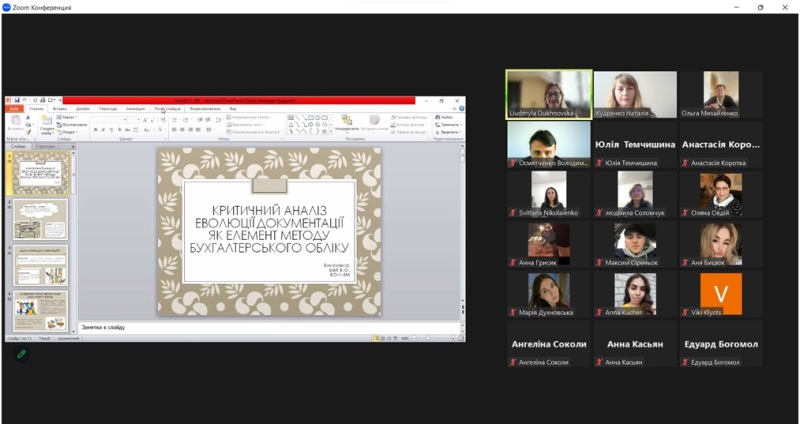Switch to Design (Дизайн) ribbon tab

click(x=83, y=109)
